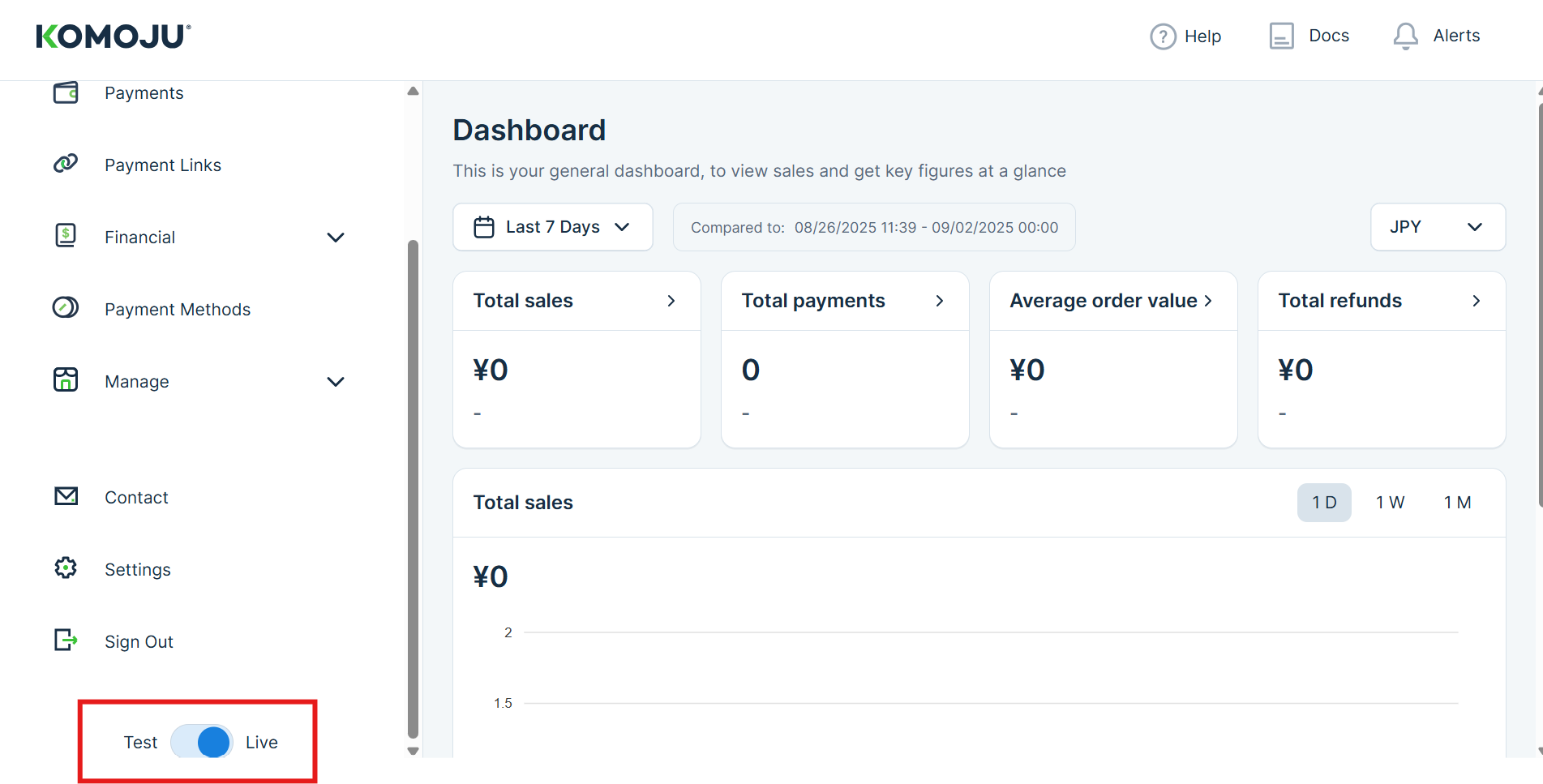The width and height of the screenshot is (1543, 784).
Task: Click the Sign Out icon
Action: tap(66, 640)
